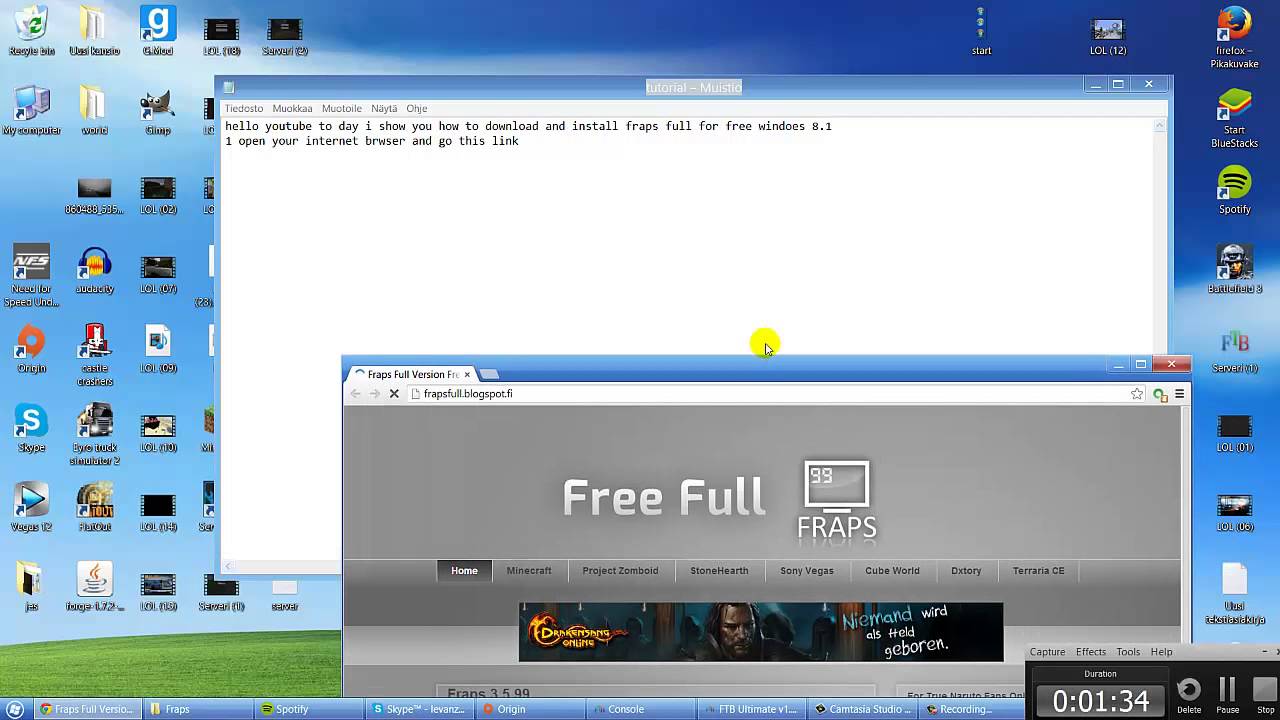Open the Sony Vegas blog page
The height and width of the screenshot is (720, 1280).
pos(807,571)
